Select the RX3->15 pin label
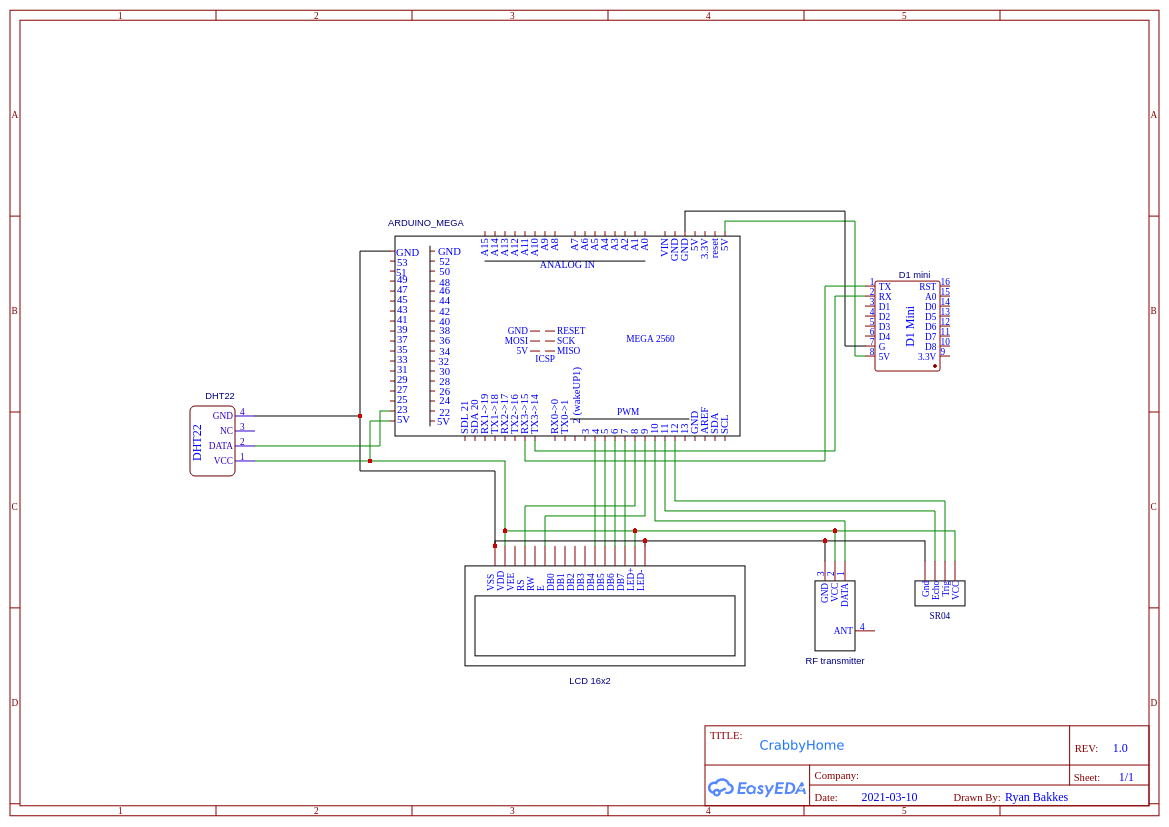Image resolution: width=1169 pixels, height=827 pixels. point(524,414)
